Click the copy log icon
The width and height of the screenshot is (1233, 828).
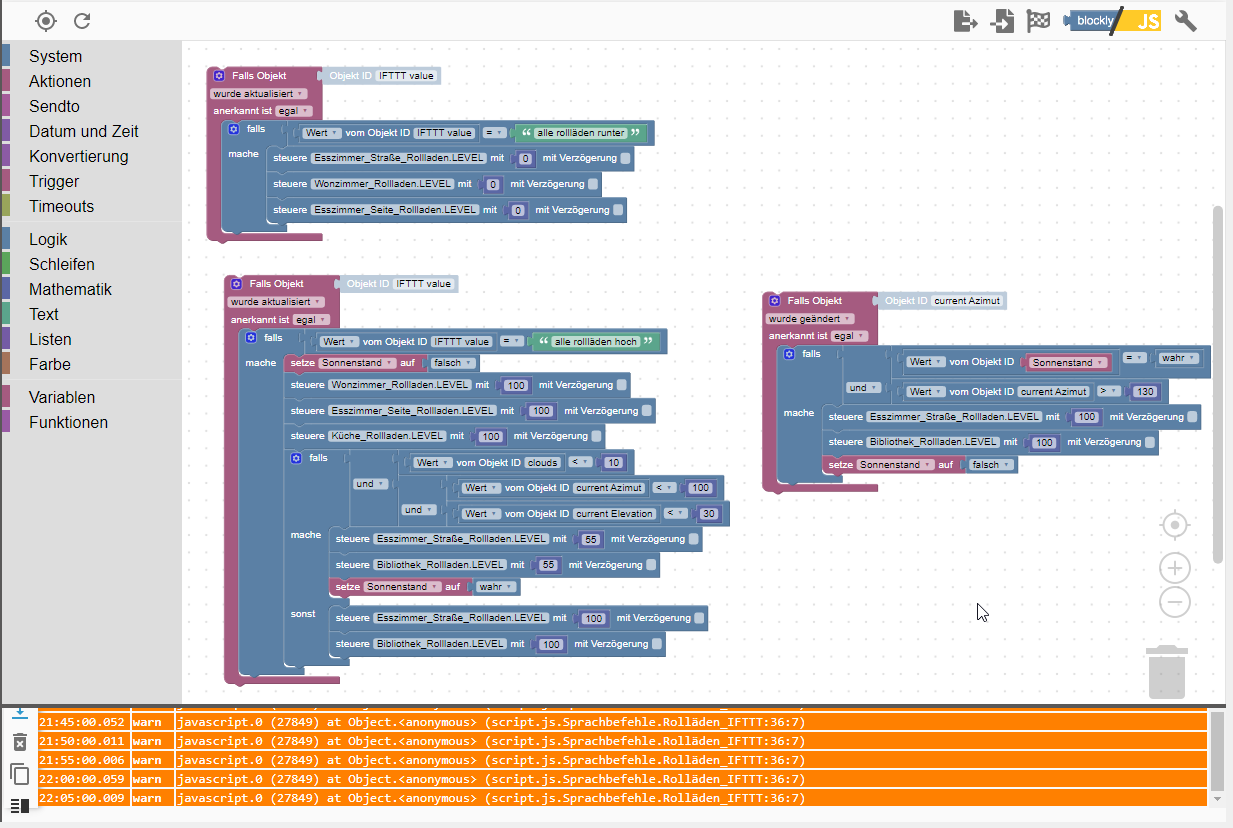click(19, 774)
